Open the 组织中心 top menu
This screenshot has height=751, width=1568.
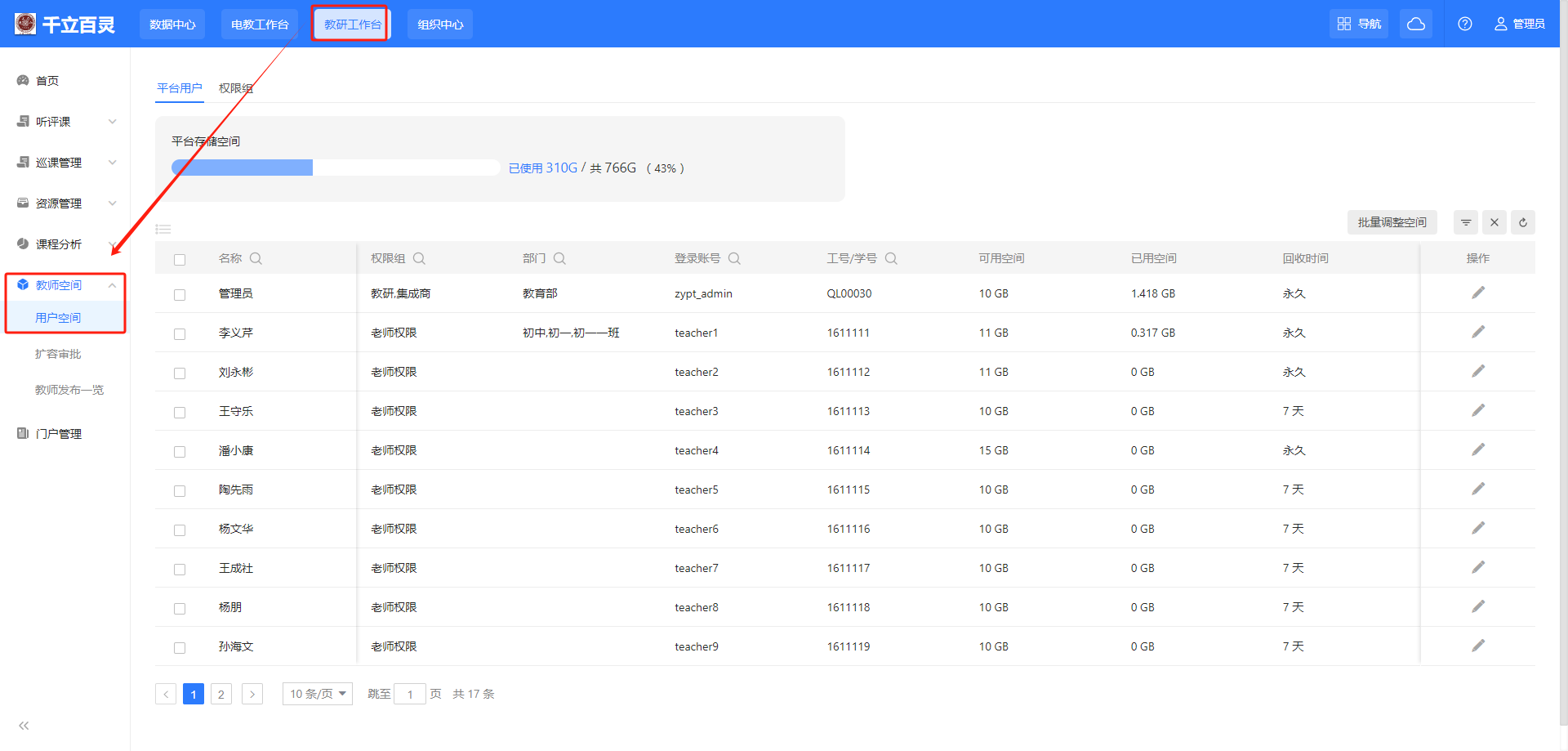click(440, 25)
